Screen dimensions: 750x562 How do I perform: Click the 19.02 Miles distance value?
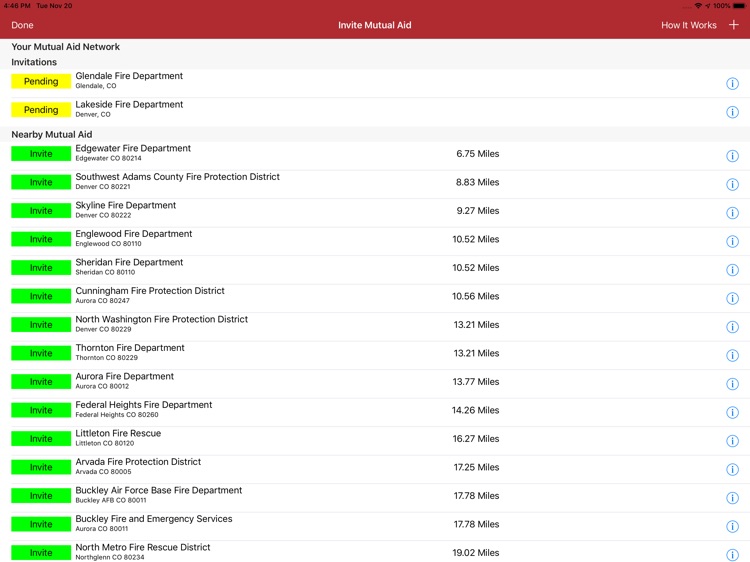tap(476, 553)
